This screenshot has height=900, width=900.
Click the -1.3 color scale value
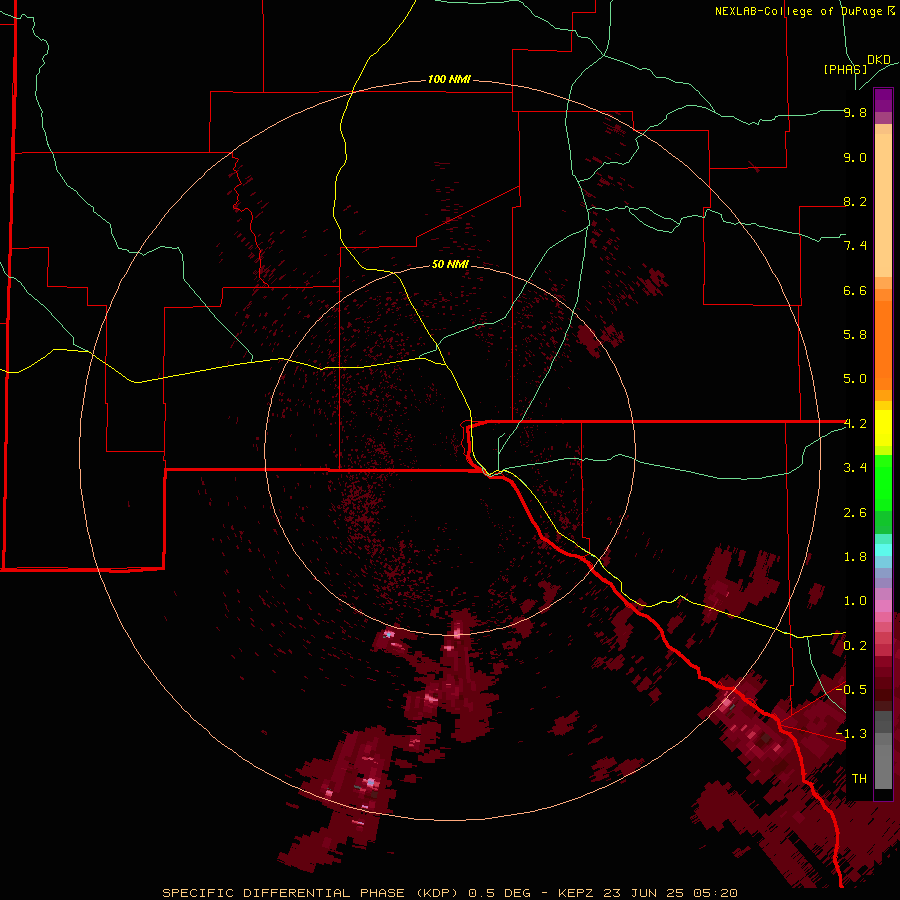pyautogui.click(x=851, y=734)
